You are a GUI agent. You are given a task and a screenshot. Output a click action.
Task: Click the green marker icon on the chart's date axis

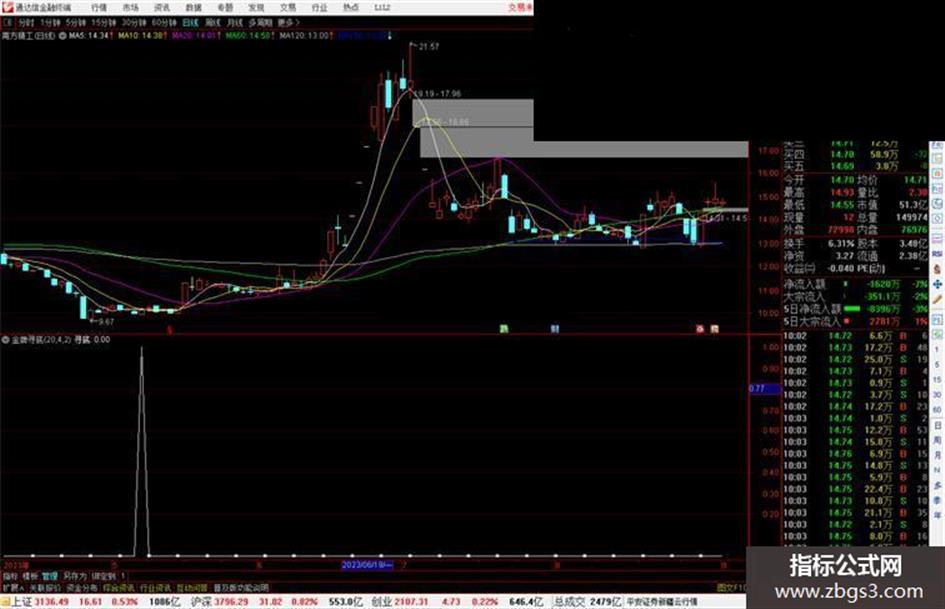coord(504,329)
